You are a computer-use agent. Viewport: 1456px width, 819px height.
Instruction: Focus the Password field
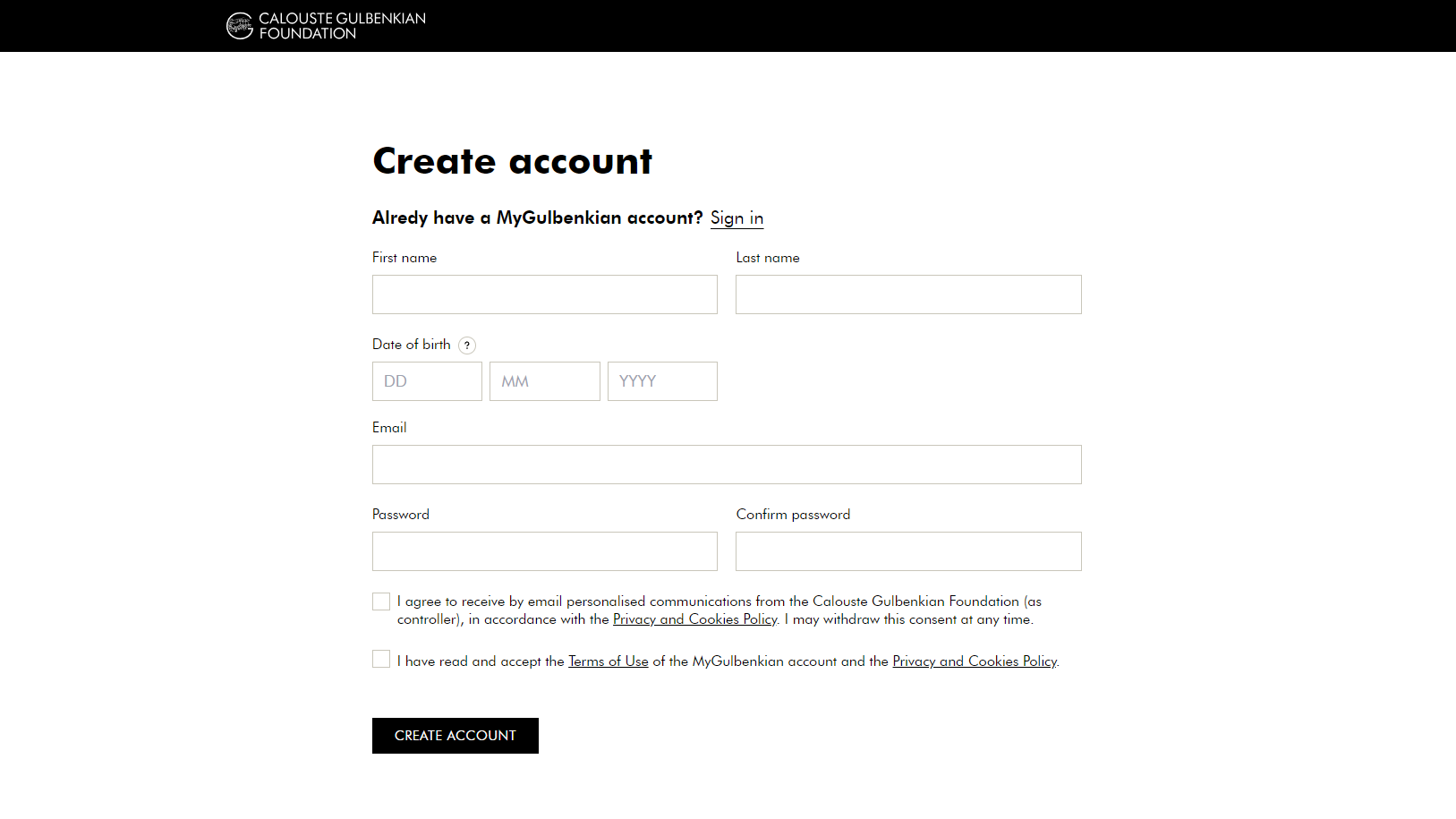(545, 551)
